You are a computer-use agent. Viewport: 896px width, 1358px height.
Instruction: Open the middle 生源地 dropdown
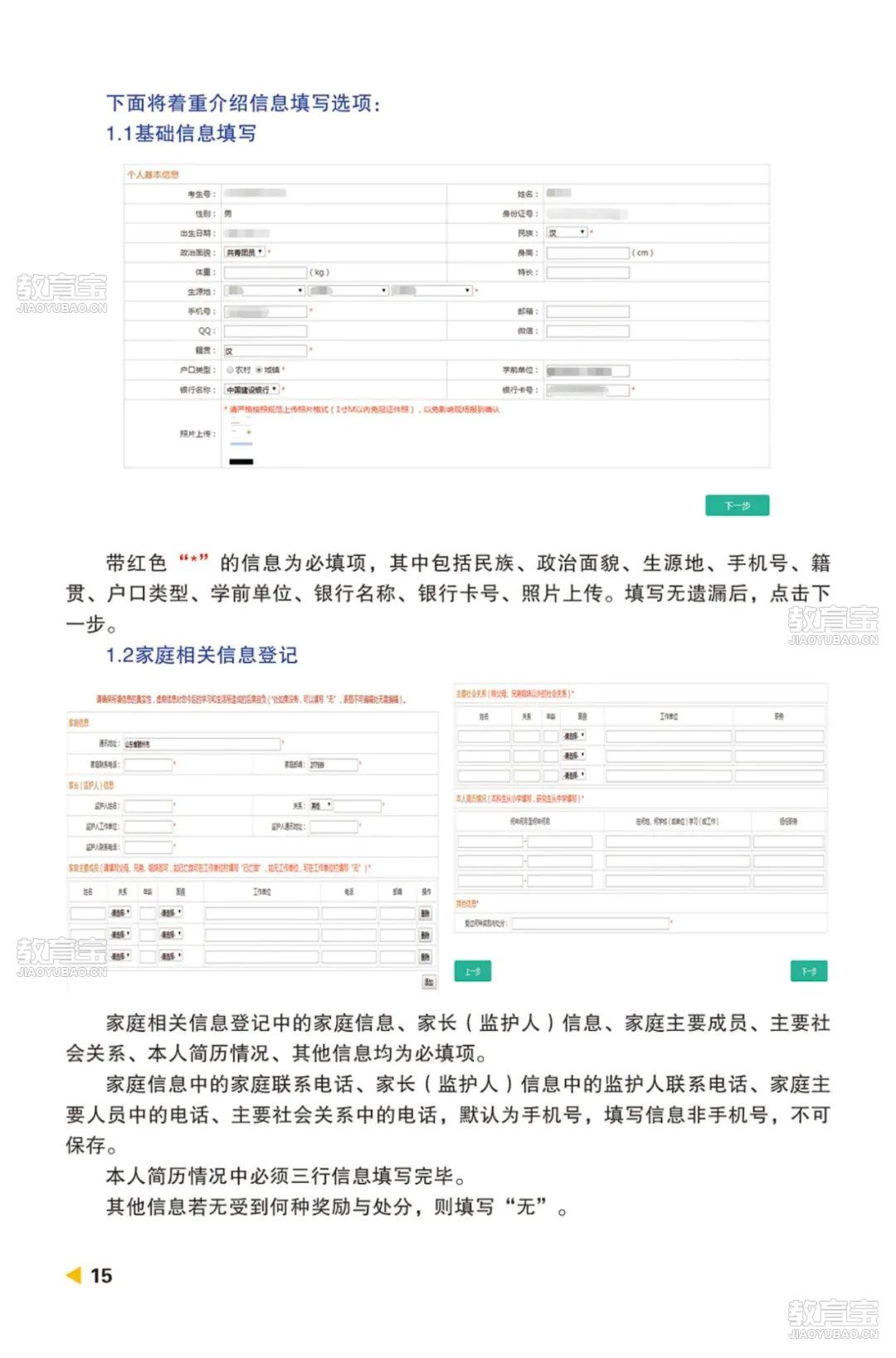click(348, 291)
